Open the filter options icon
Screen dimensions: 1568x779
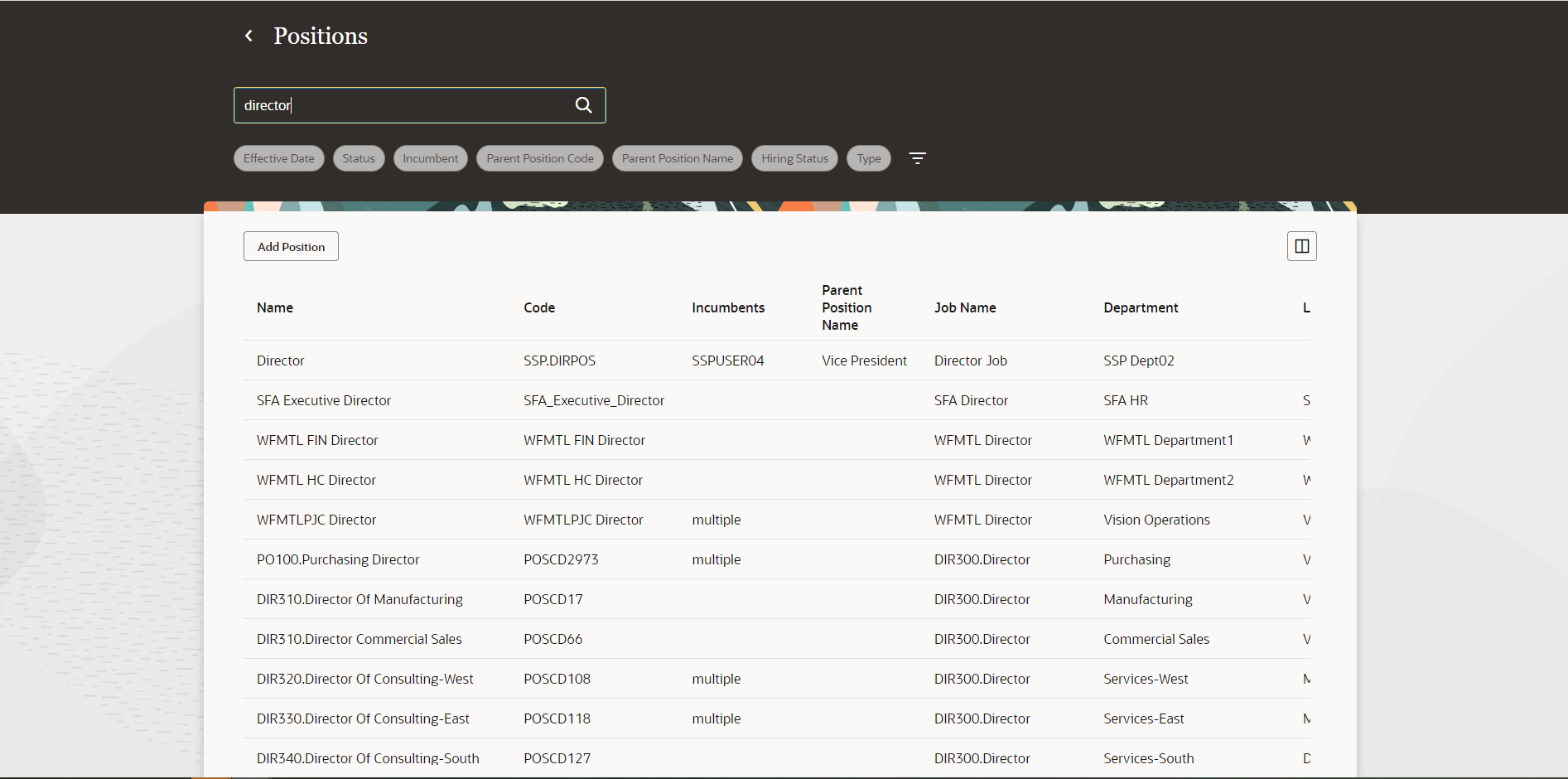[917, 158]
